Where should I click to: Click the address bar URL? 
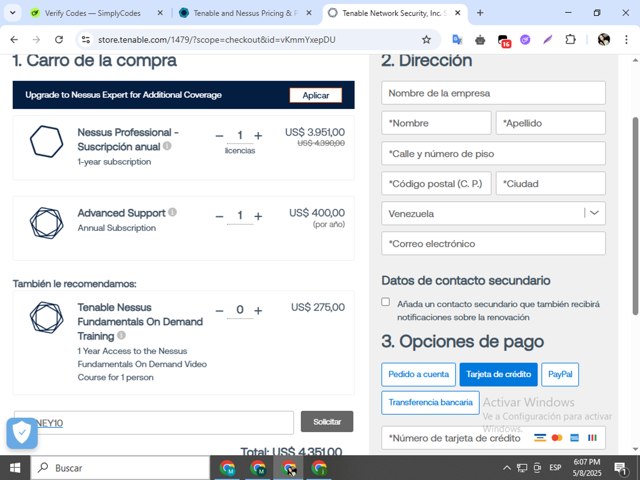coord(216,40)
